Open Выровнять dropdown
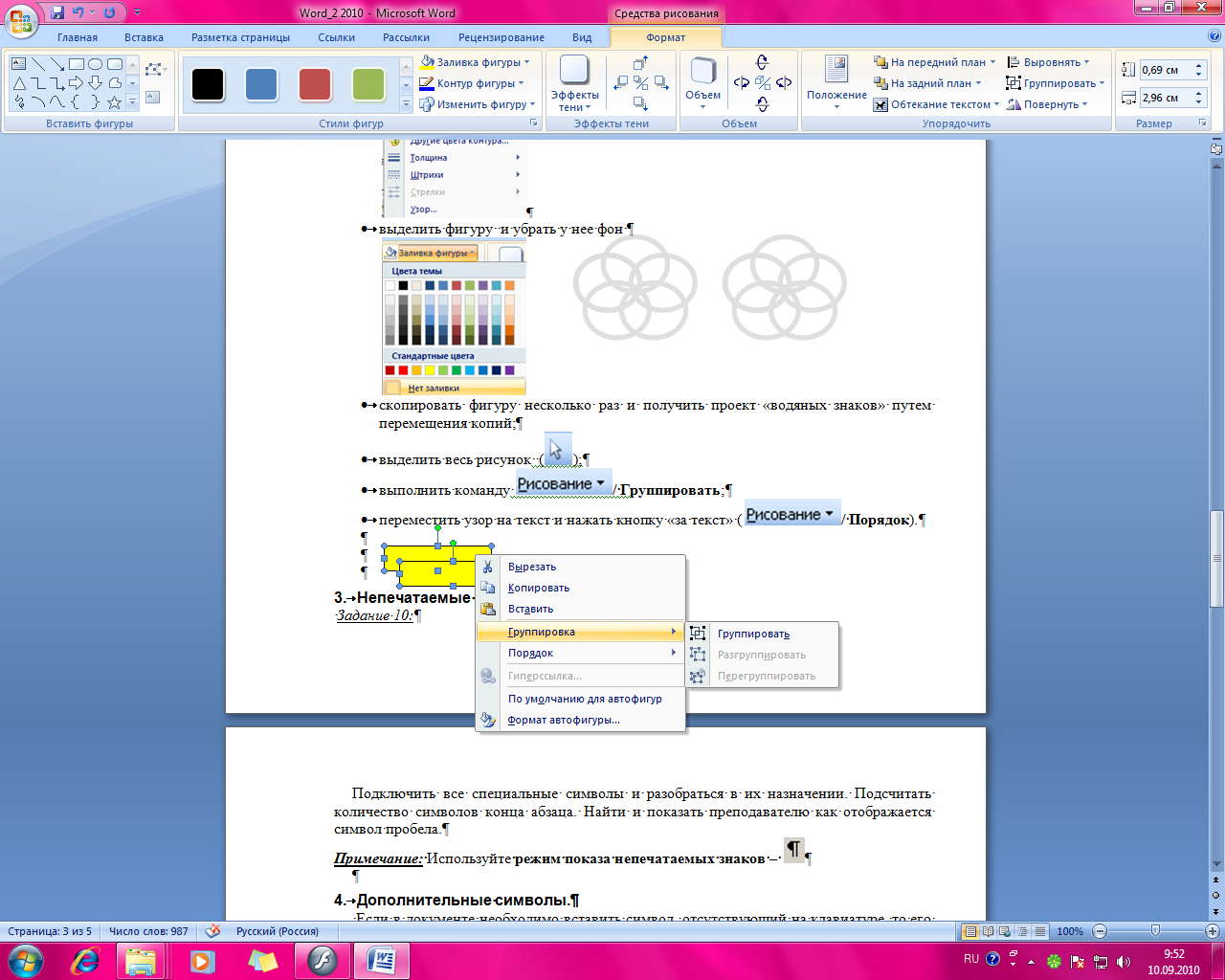Image resolution: width=1225 pixels, height=980 pixels. click(1048, 62)
